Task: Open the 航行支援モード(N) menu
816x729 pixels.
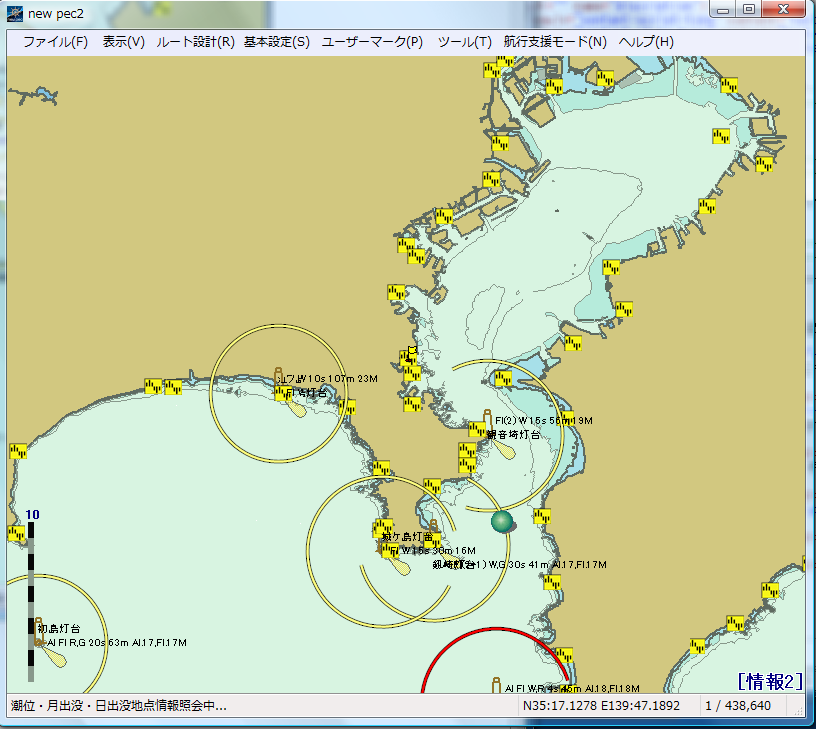Action: (x=555, y=42)
